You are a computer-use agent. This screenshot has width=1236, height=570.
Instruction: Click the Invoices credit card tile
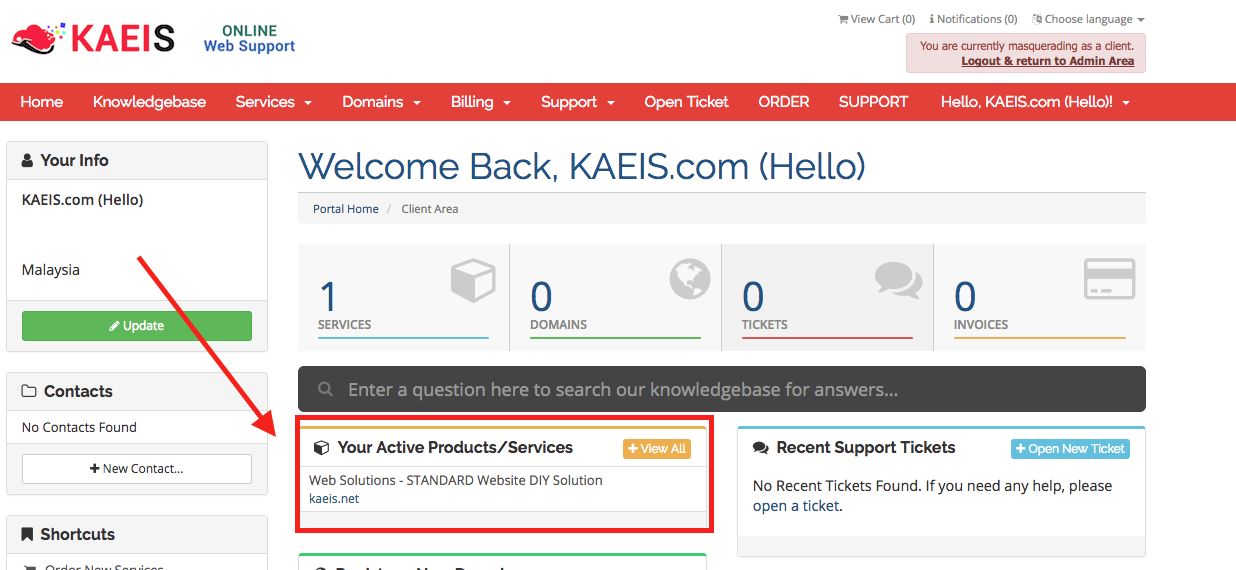tap(1039, 297)
